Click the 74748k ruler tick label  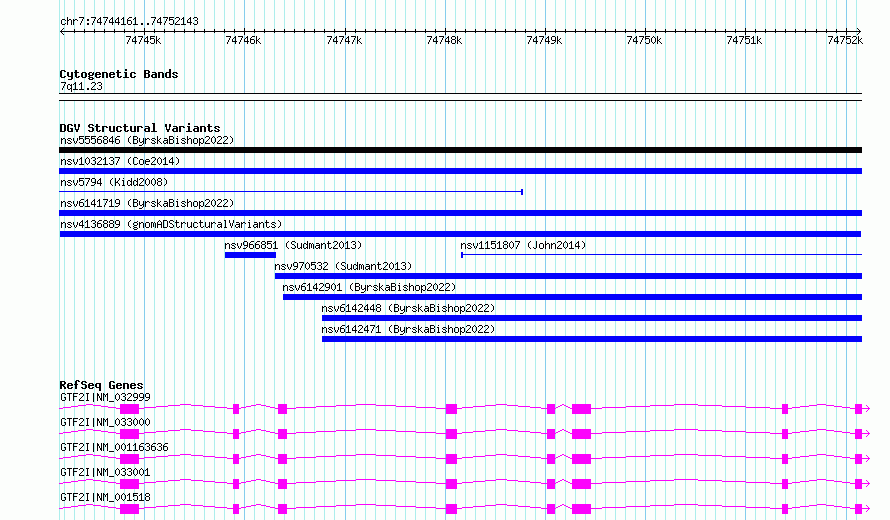pos(444,40)
